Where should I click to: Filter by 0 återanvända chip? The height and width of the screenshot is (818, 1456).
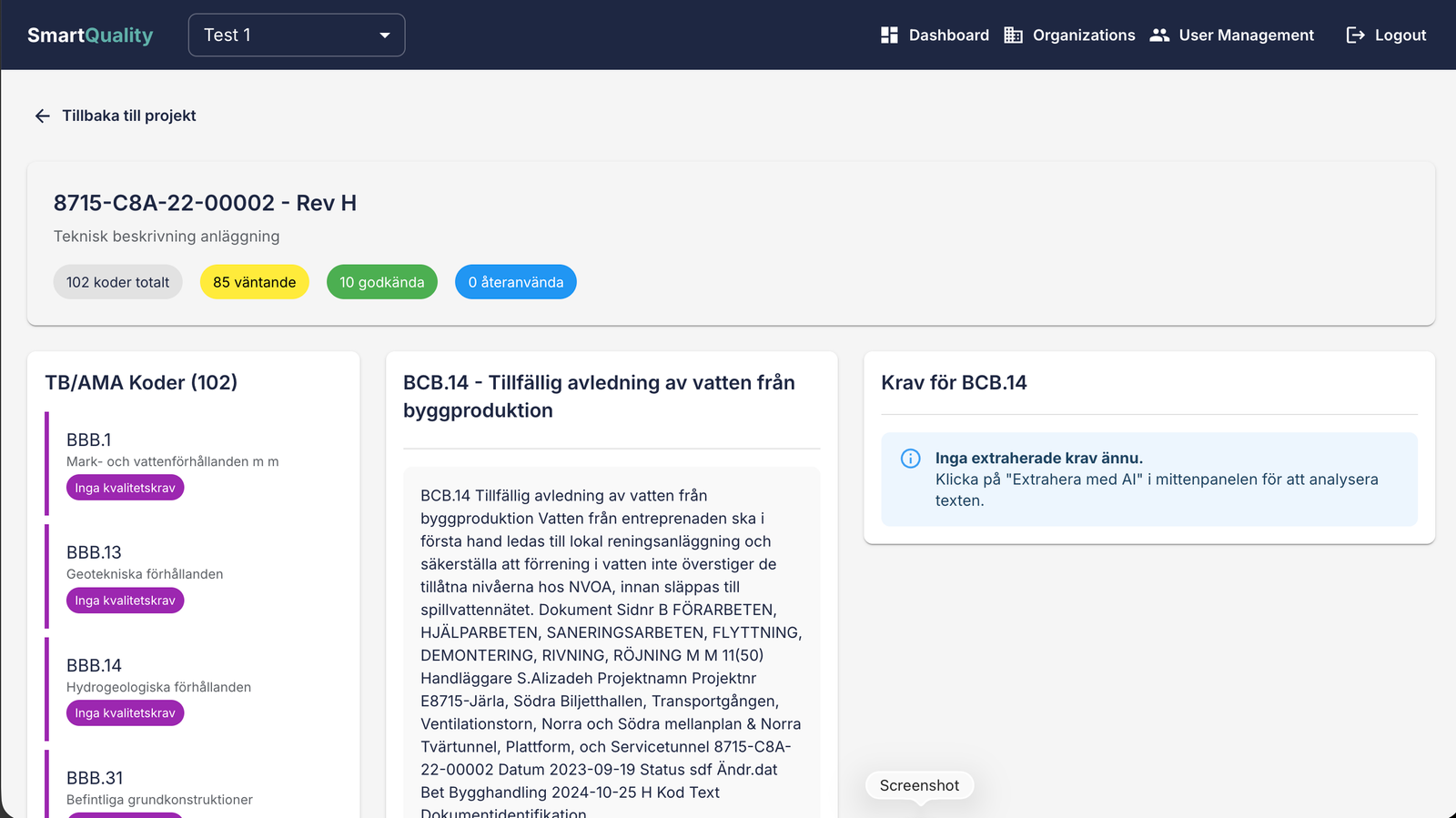(x=516, y=282)
